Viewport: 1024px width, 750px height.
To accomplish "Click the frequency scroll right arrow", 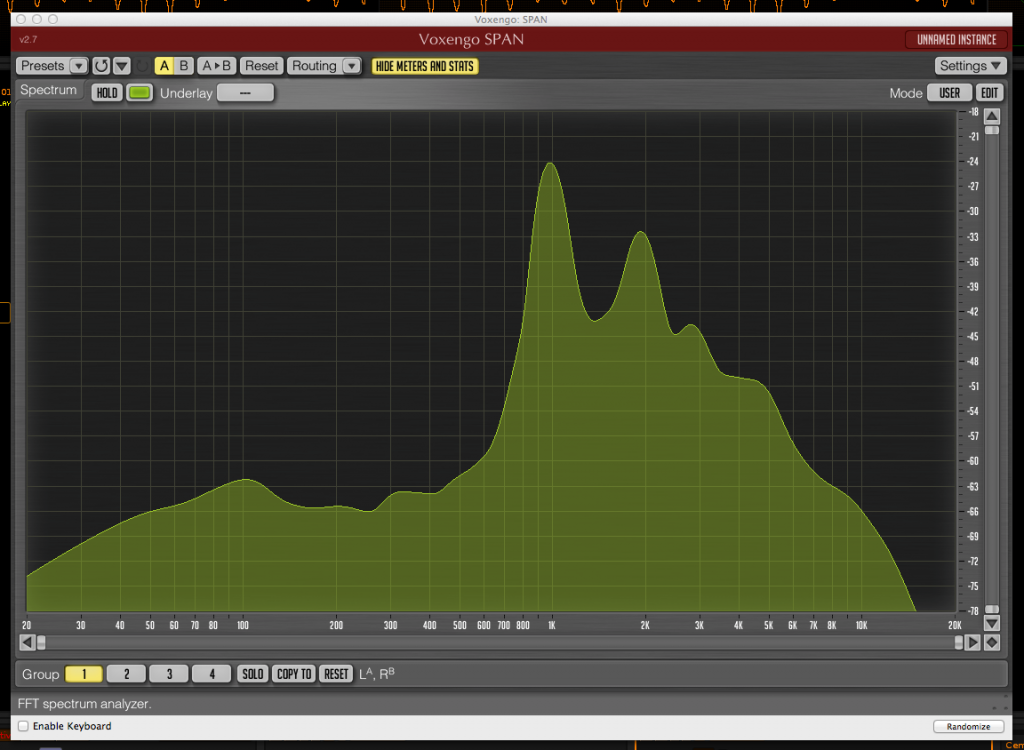I will click(973, 642).
